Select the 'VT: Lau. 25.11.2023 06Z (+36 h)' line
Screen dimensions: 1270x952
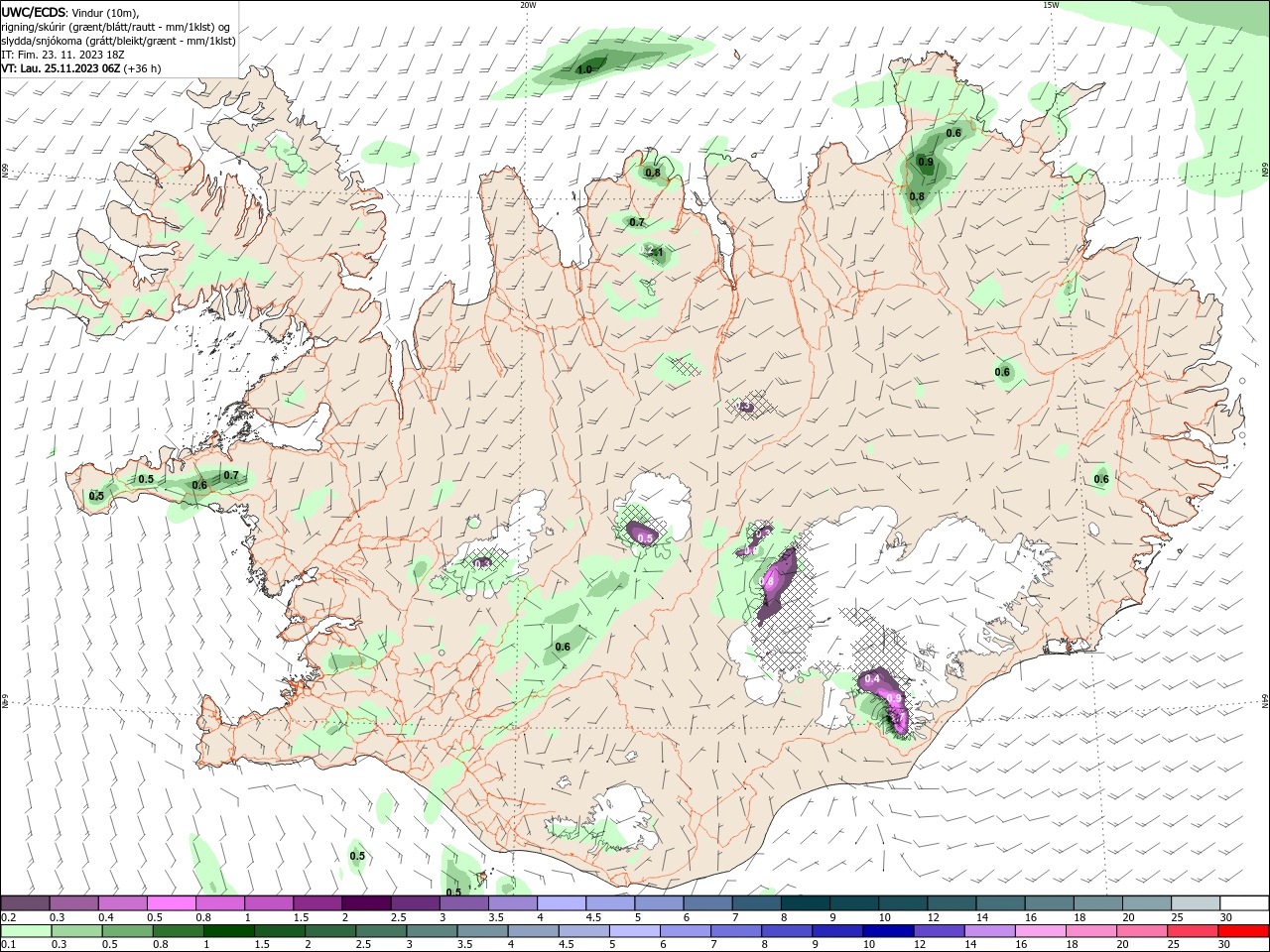pyautogui.click(x=81, y=68)
